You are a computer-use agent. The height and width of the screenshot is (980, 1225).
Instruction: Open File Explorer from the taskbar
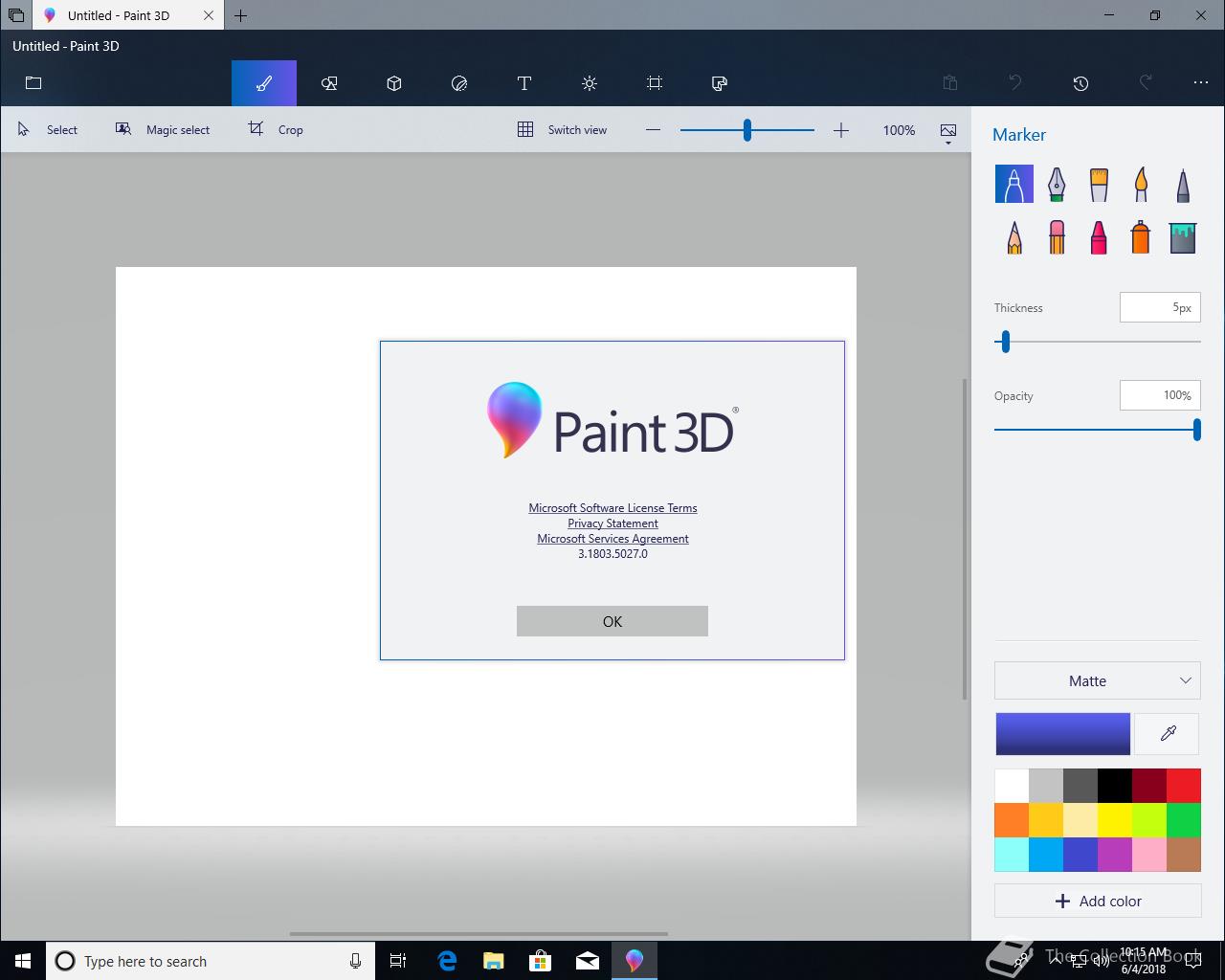coord(494,961)
